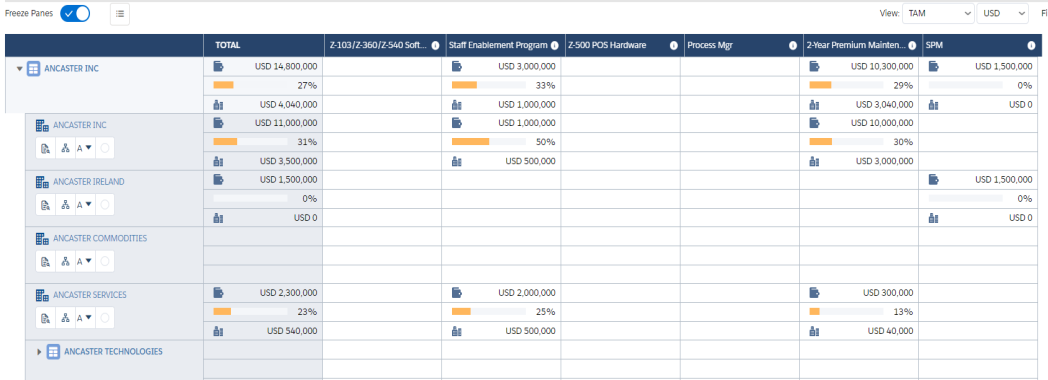Open the USD currency dropdown
Image resolution: width=1048 pixels, height=380 pixels.
coord(1002,13)
